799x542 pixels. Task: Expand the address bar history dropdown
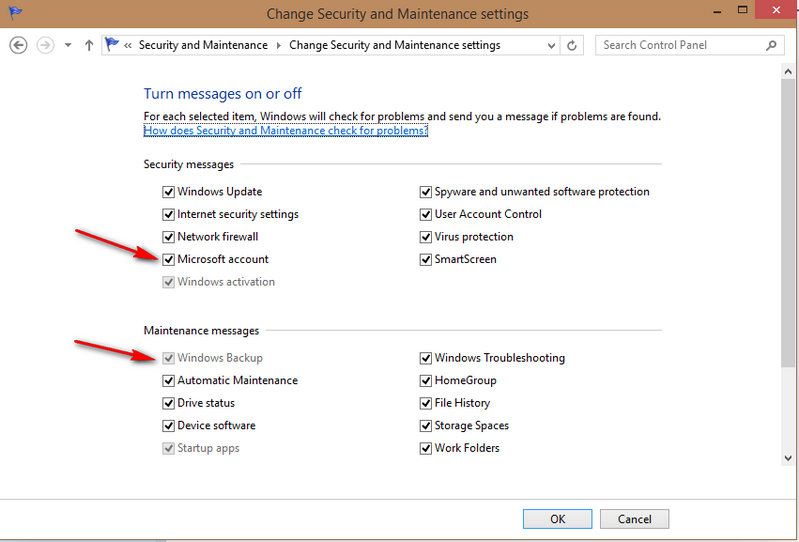pos(552,45)
